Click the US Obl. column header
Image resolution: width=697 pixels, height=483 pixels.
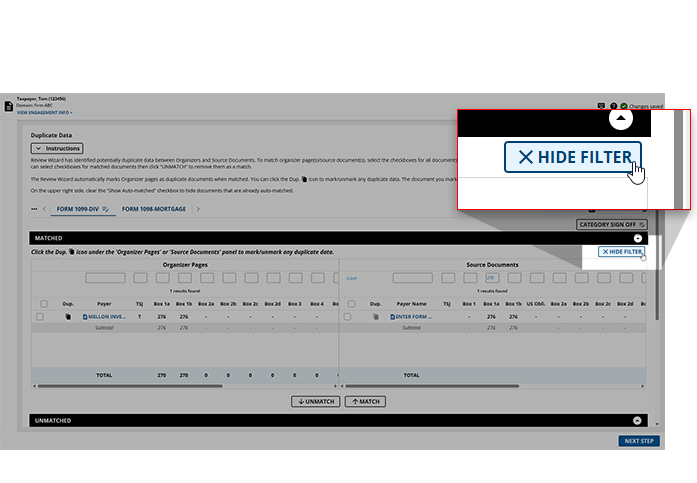pos(536,304)
